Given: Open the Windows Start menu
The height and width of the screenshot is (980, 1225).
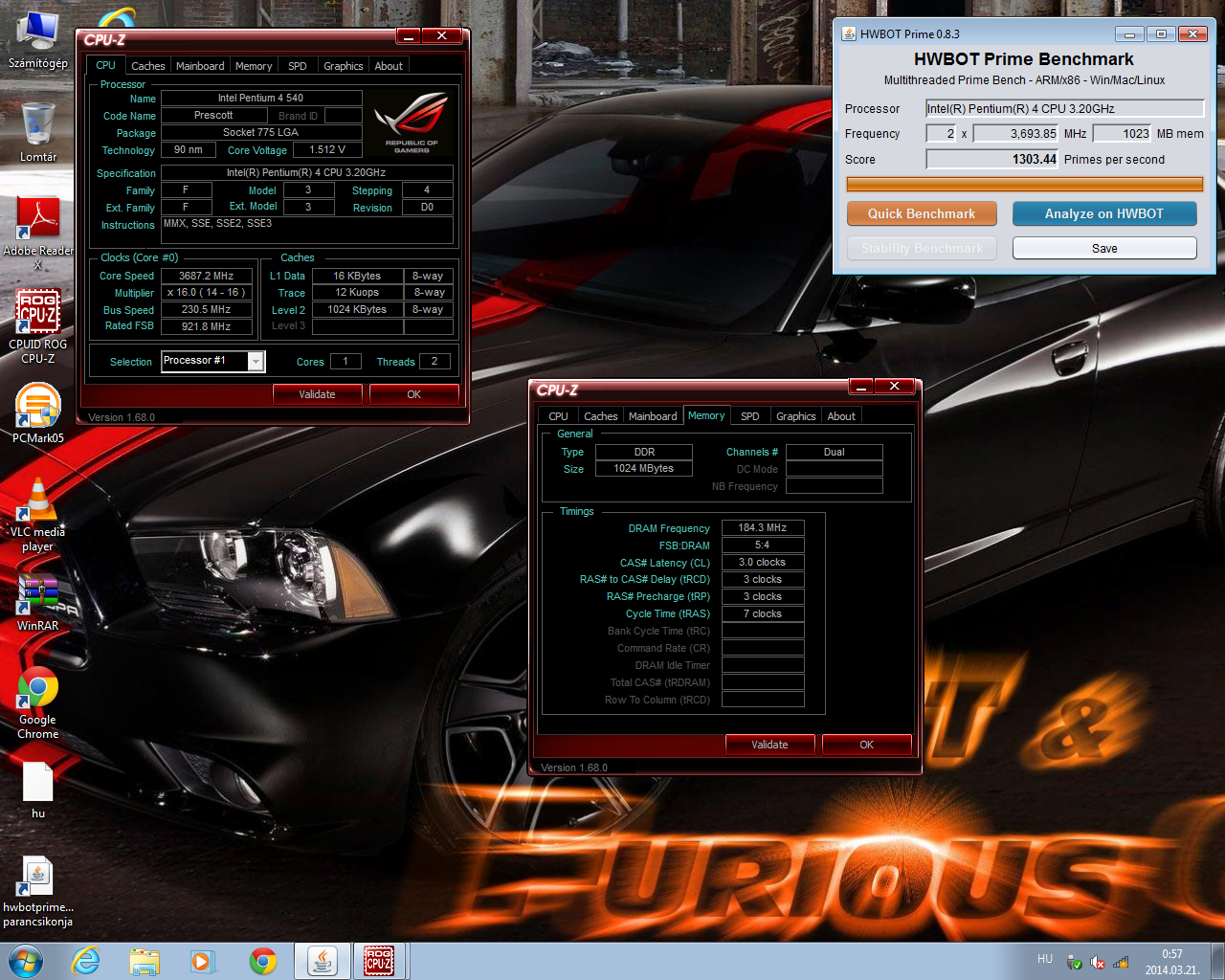Looking at the screenshot, I should [26, 961].
